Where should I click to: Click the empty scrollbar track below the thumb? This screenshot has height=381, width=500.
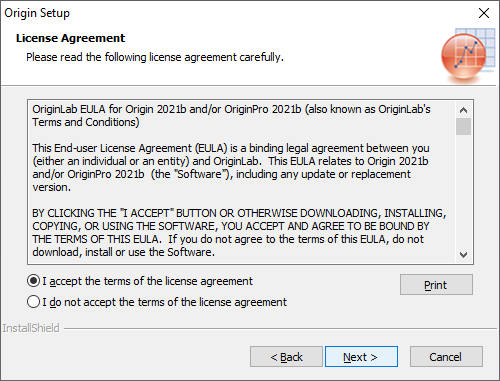point(463,191)
